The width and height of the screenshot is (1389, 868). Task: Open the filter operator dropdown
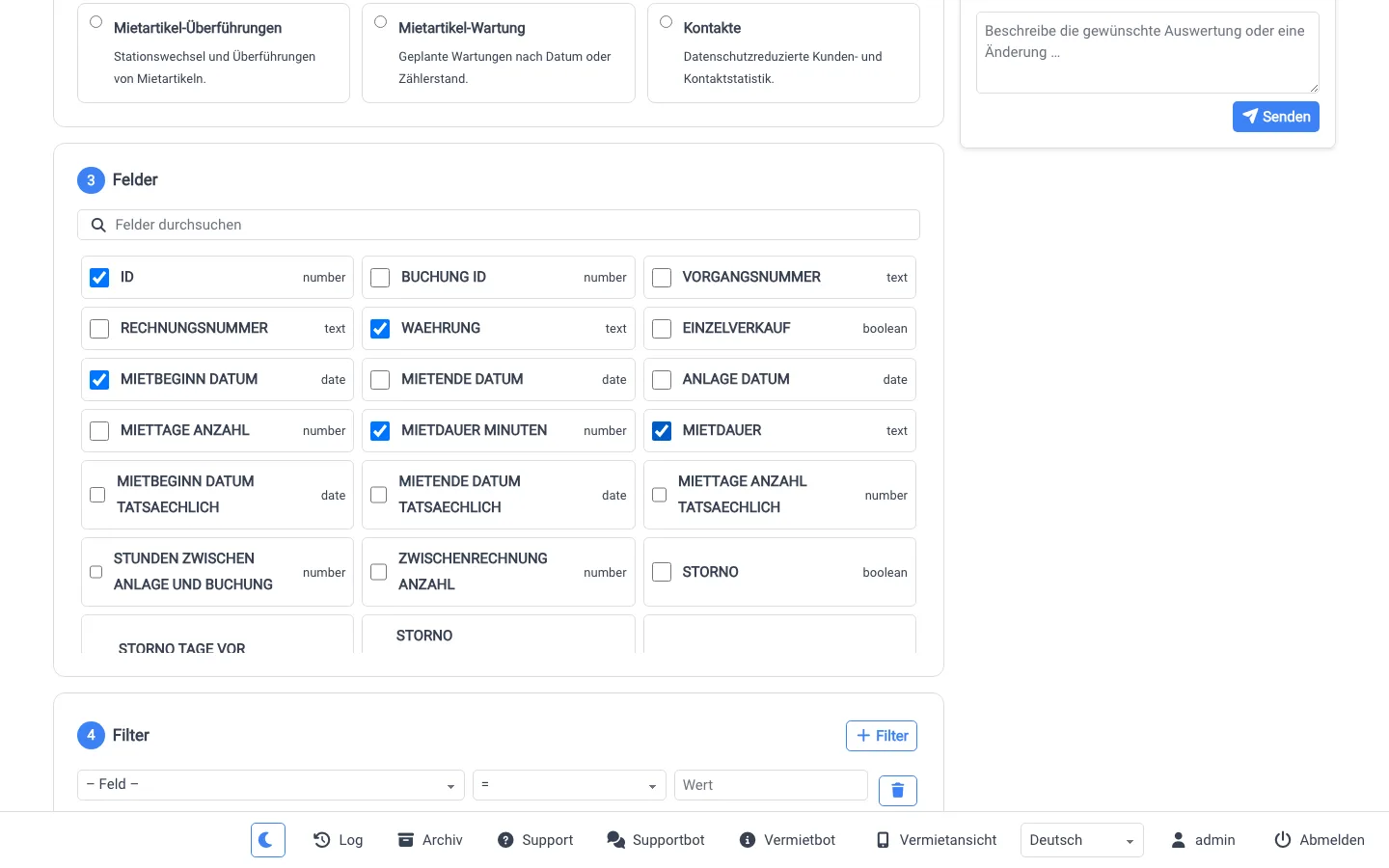[569, 785]
